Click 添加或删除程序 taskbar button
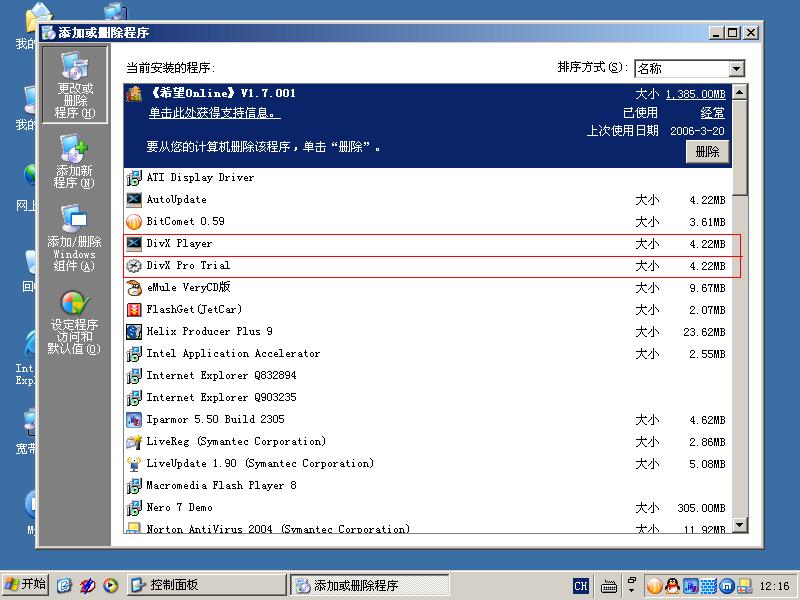The height and width of the screenshot is (600, 800). click(x=370, y=585)
